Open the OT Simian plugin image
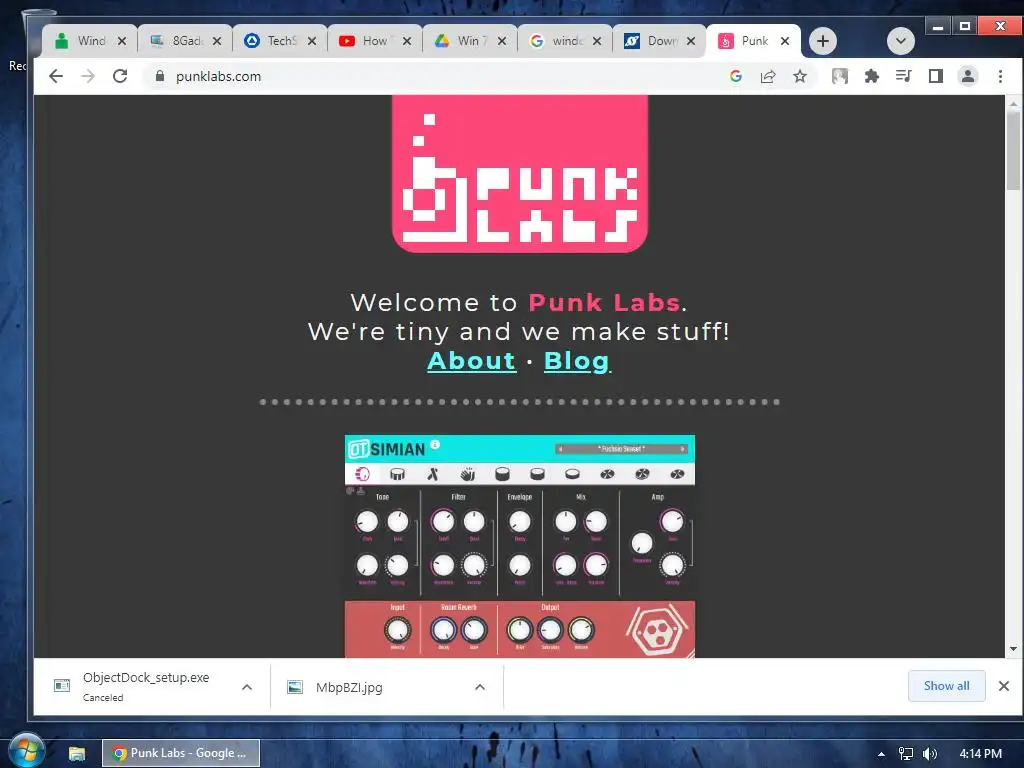 coord(520,546)
